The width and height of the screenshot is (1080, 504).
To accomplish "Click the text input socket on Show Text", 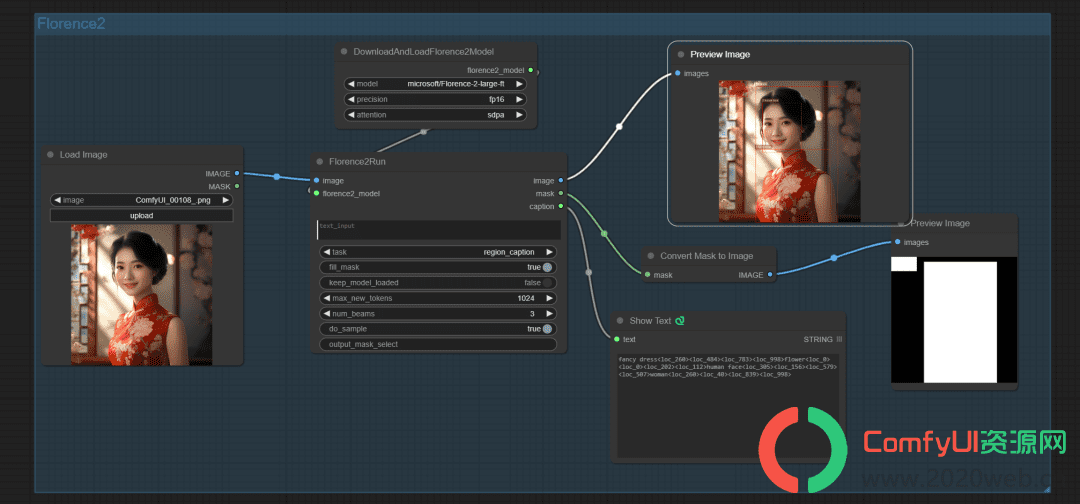I will 616,339.
